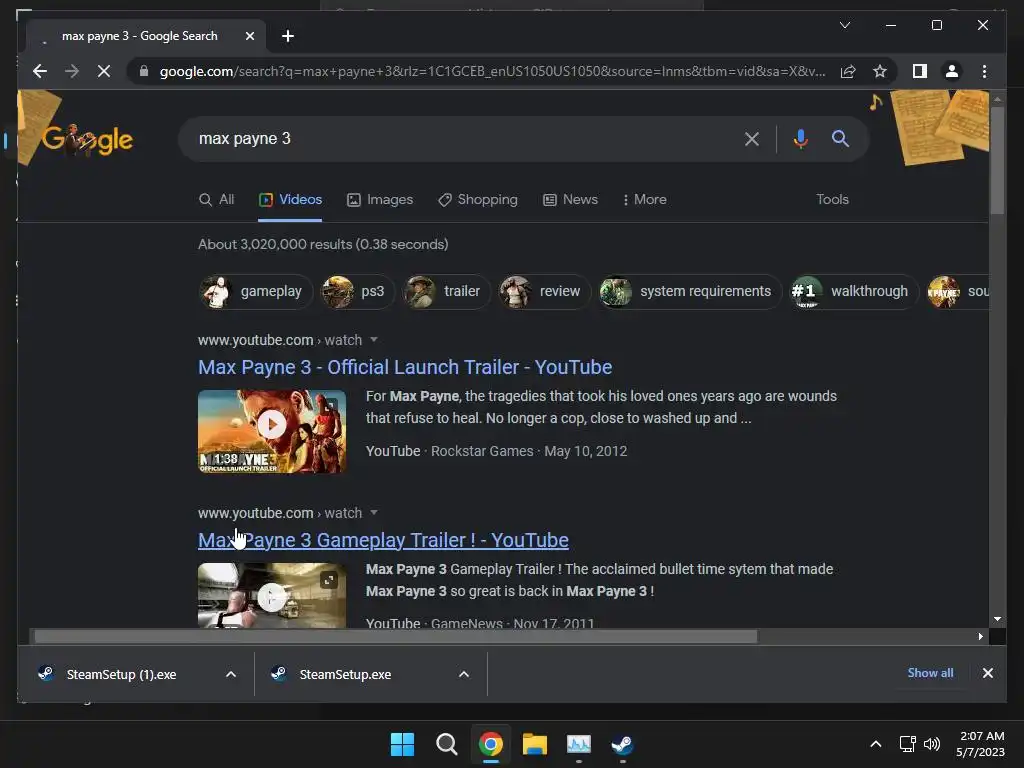Image resolution: width=1024 pixels, height=768 pixels.
Task: Open the Shopping tab
Action: click(477, 199)
